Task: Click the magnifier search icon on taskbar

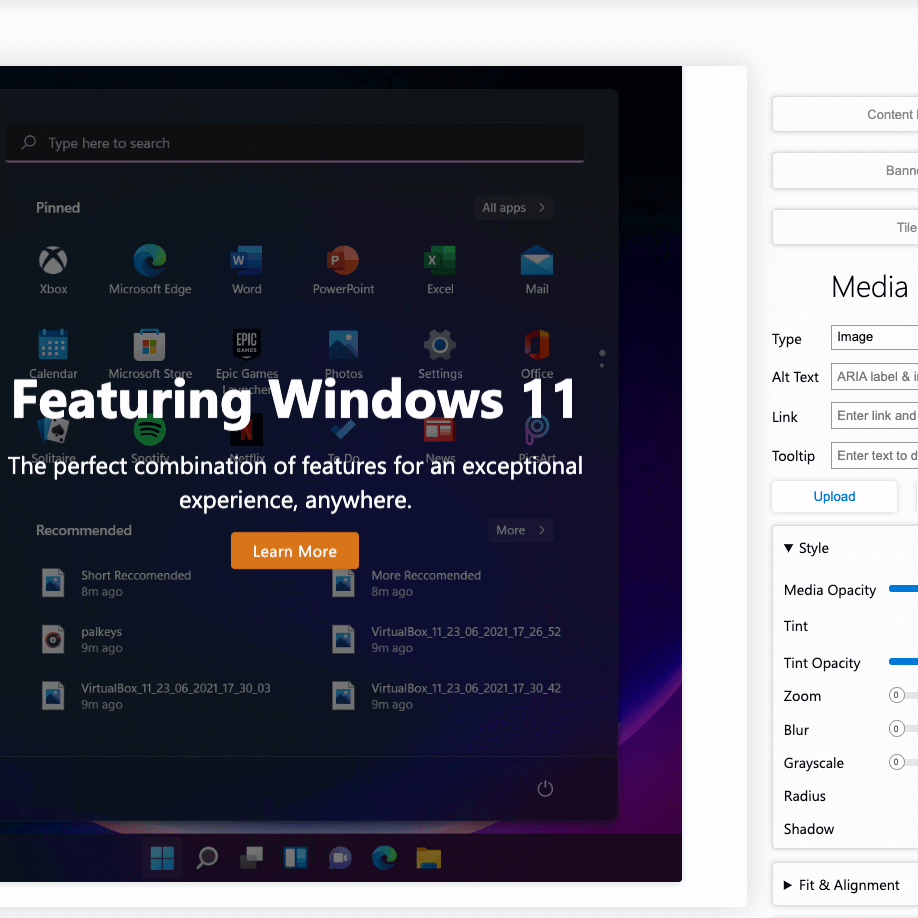Action: (207, 858)
